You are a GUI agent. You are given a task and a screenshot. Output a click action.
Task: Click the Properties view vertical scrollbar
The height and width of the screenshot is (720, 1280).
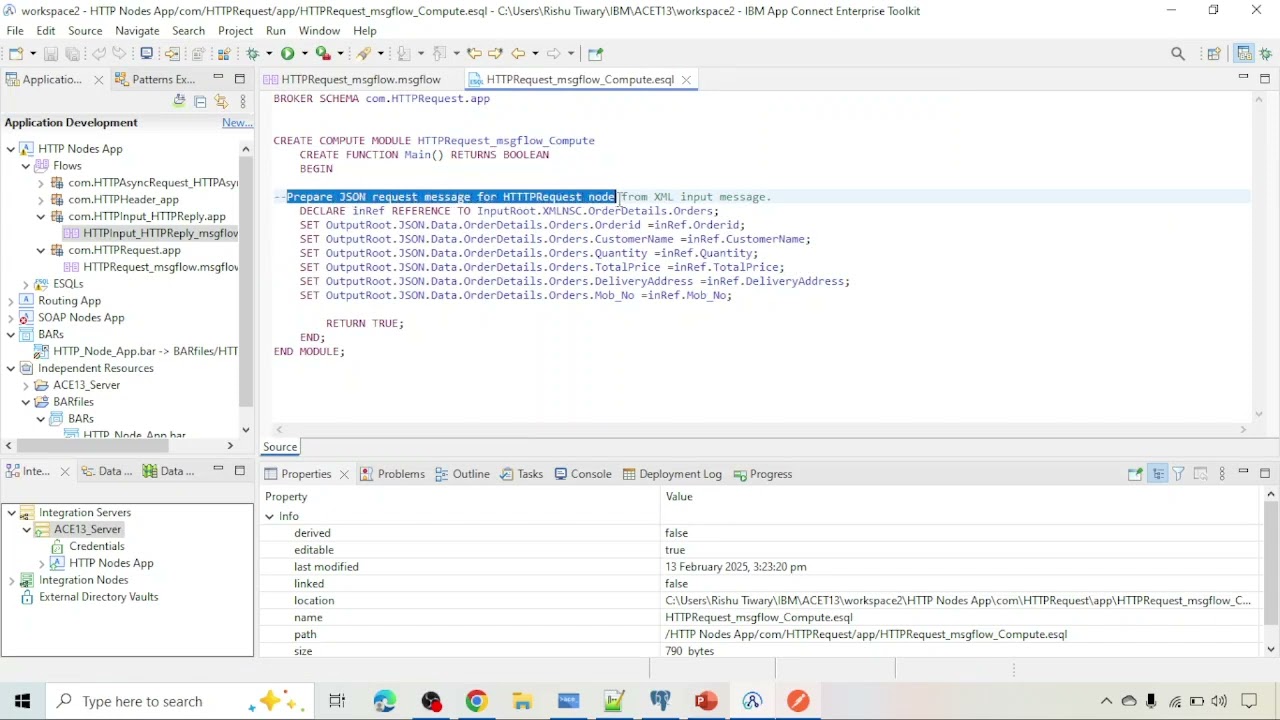pyautogui.click(x=1271, y=563)
